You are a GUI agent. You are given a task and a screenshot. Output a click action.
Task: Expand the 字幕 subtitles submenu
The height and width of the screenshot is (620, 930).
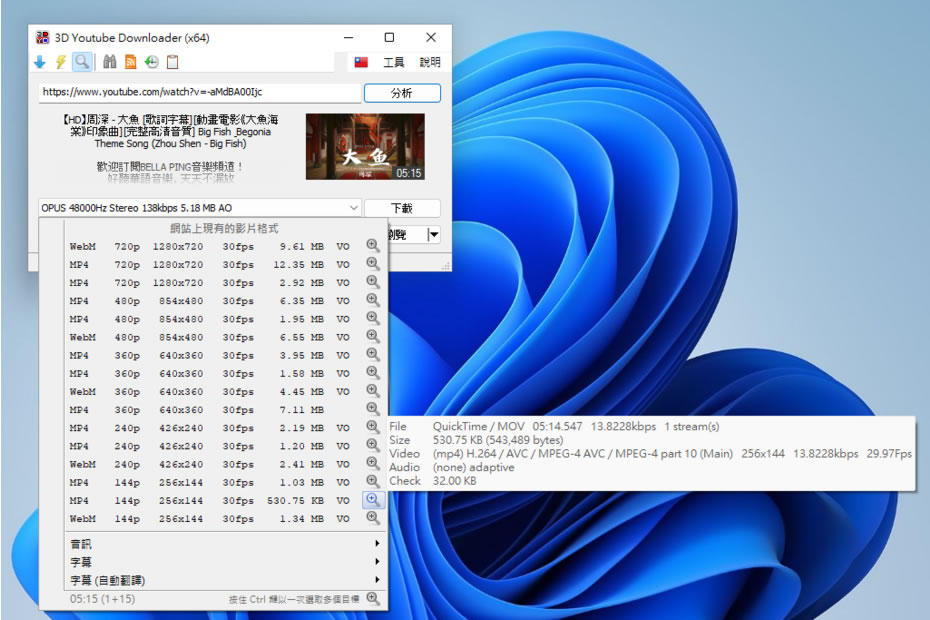tap(225, 562)
